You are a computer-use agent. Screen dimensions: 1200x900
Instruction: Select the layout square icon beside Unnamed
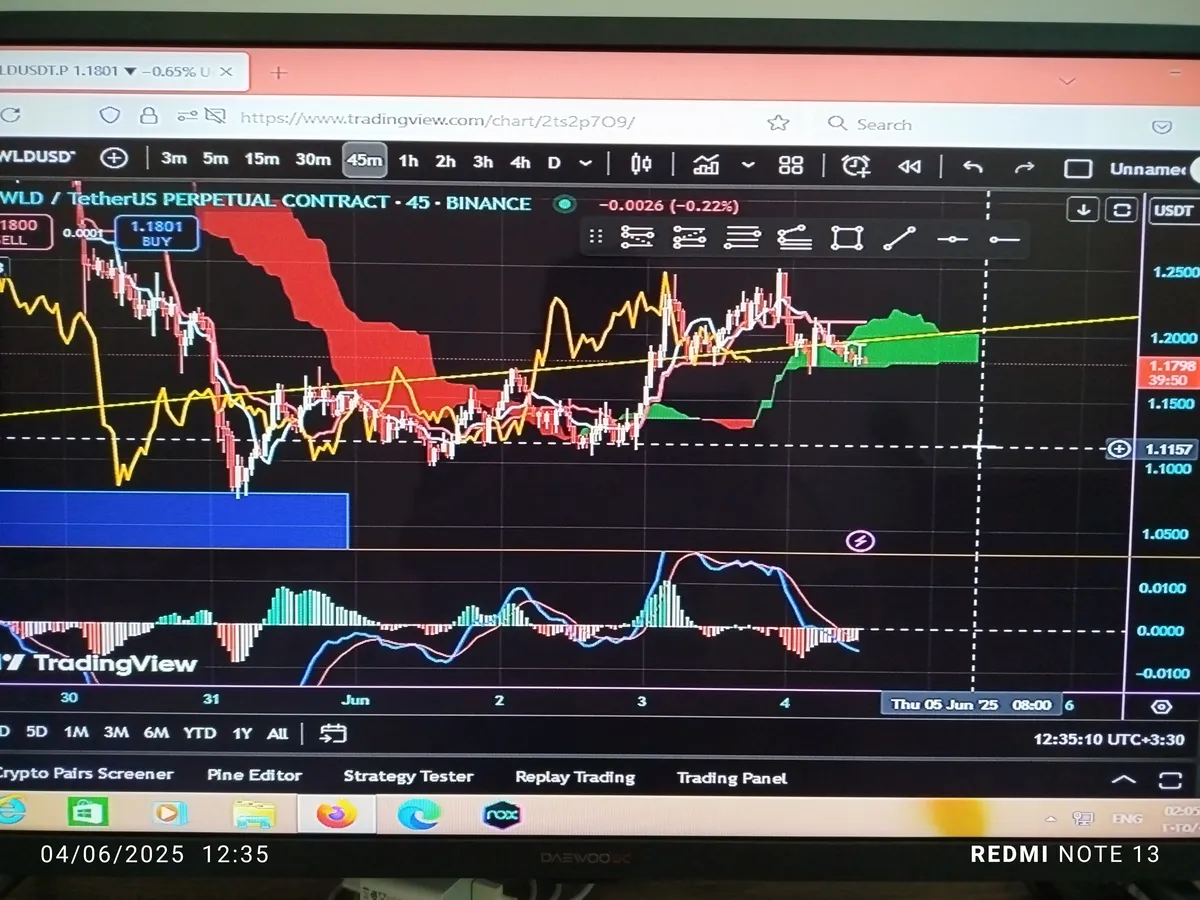click(x=1078, y=169)
